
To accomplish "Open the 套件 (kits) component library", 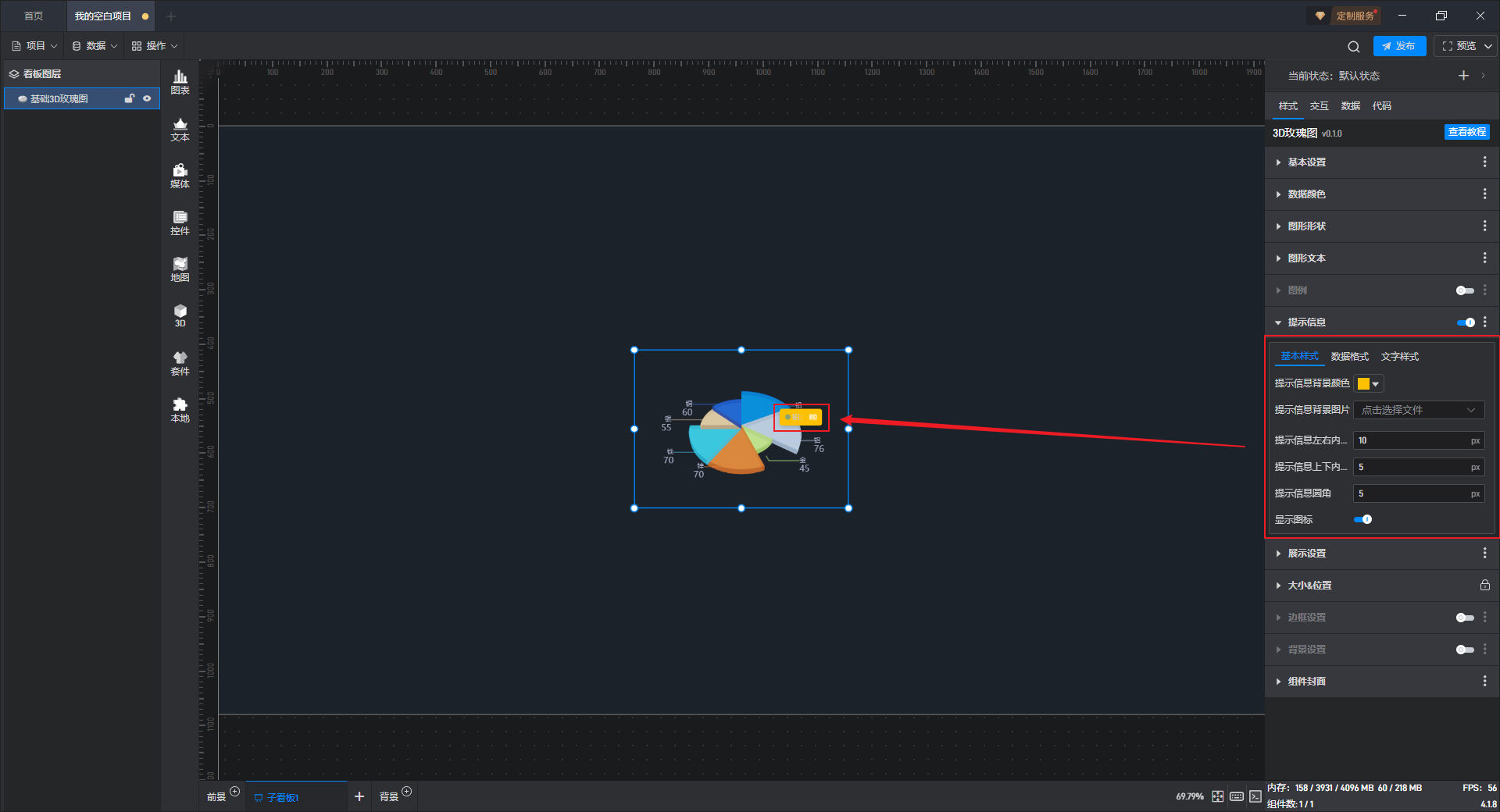I will pos(180,363).
